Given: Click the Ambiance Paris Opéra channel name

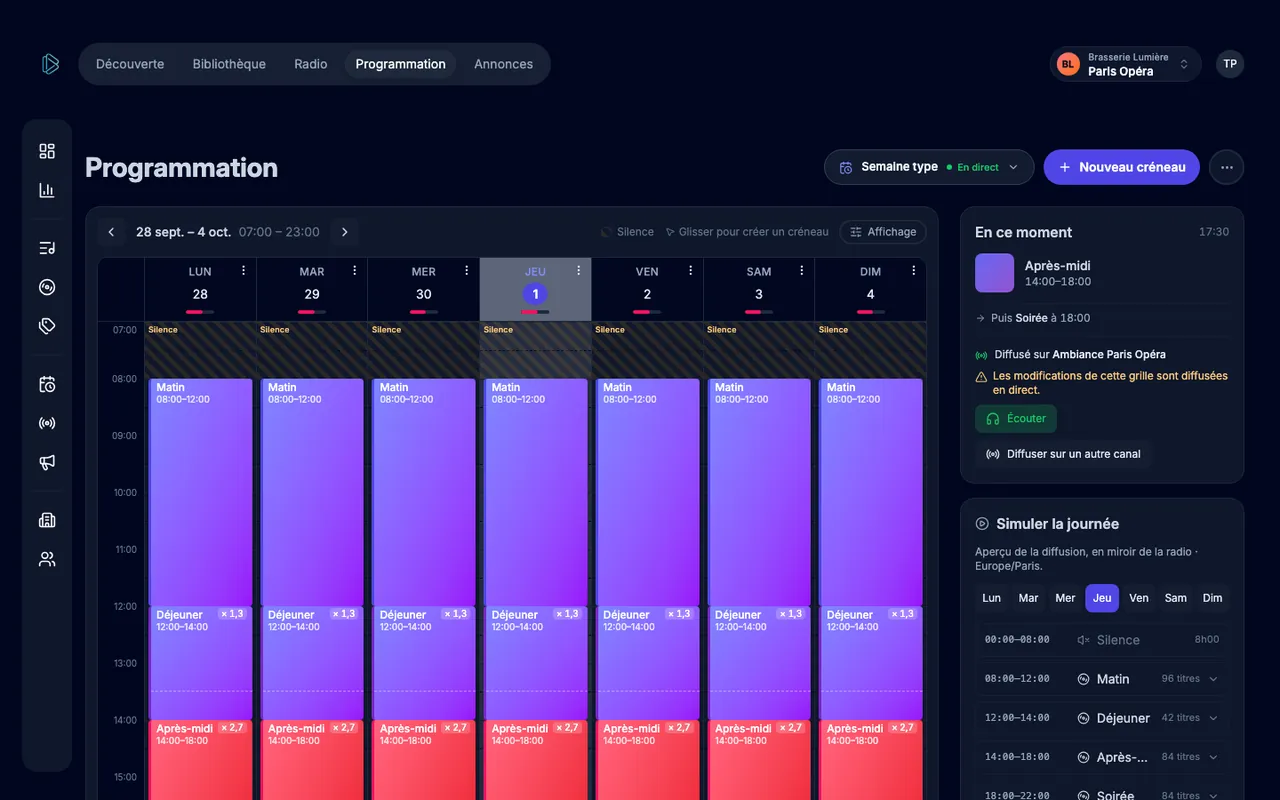Looking at the screenshot, I should coord(1109,354).
